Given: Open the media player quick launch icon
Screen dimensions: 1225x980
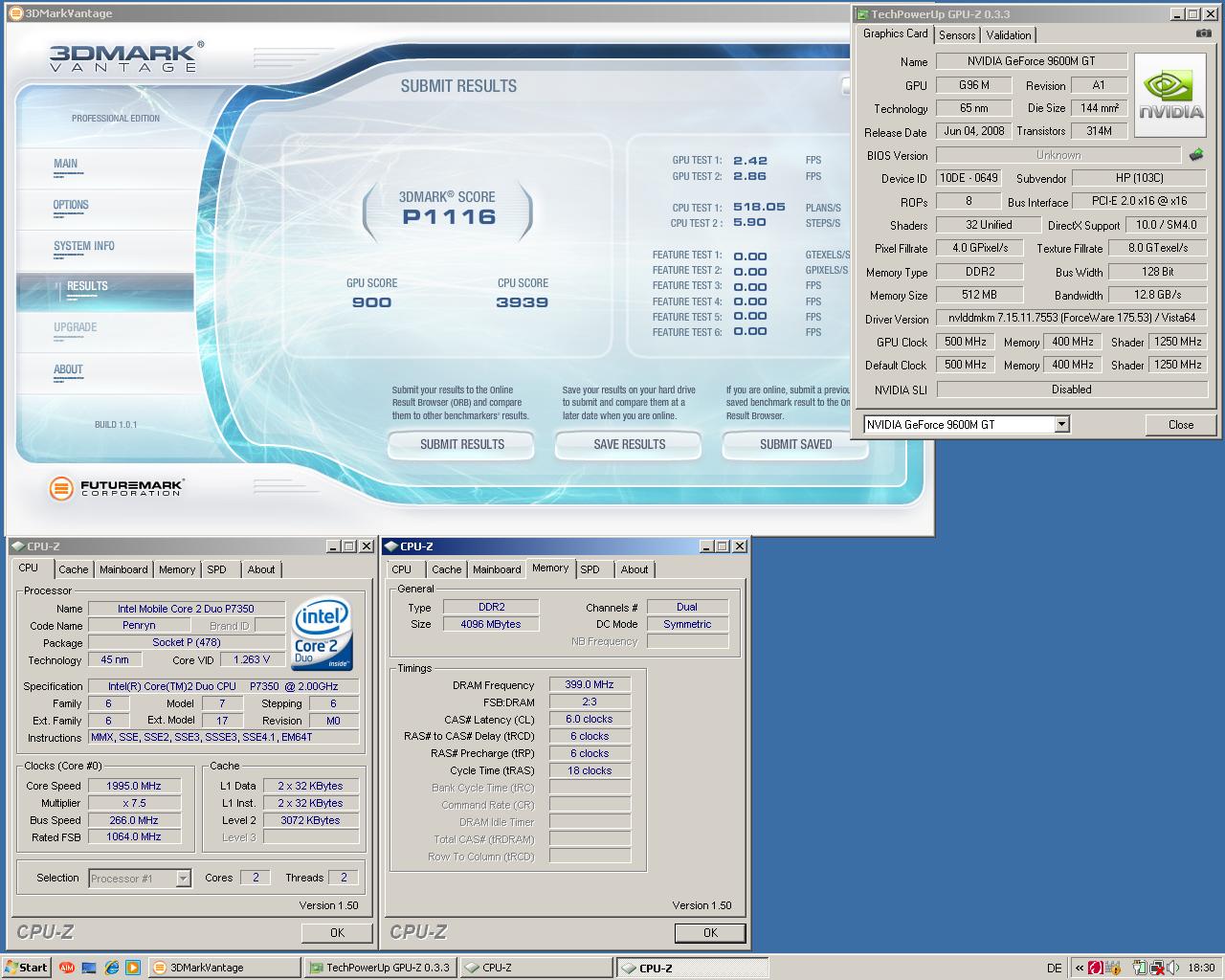Looking at the screenshot, I should tap(133, 968).
